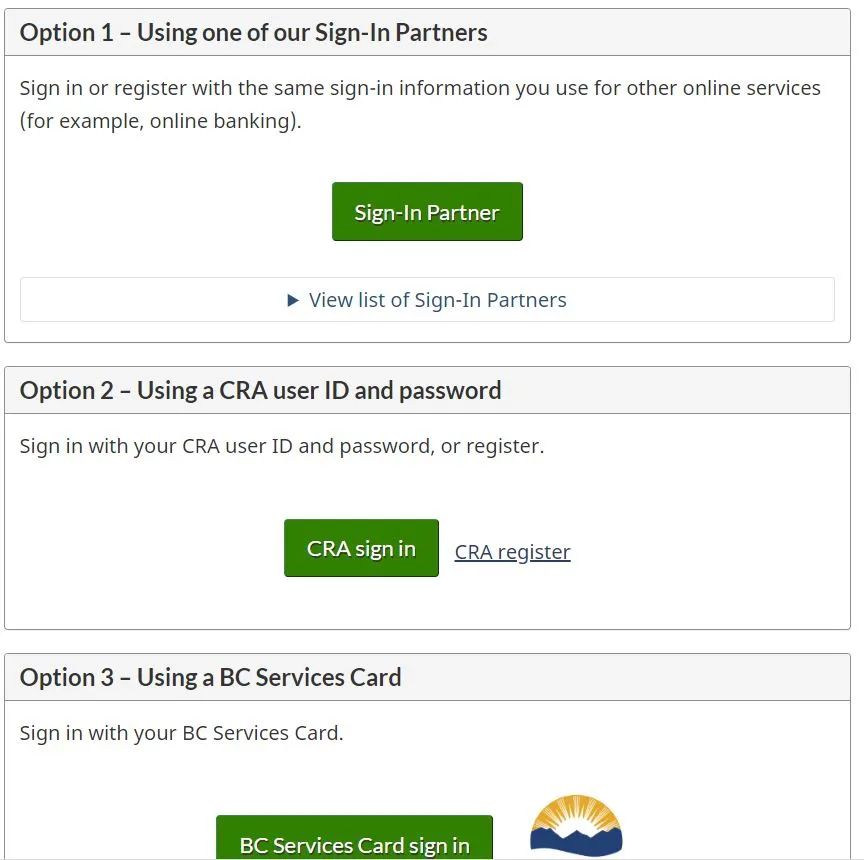This screenshot has height=860, width=864.
Task: Click the green CRA sign in button
Action: tap(361, 548)
